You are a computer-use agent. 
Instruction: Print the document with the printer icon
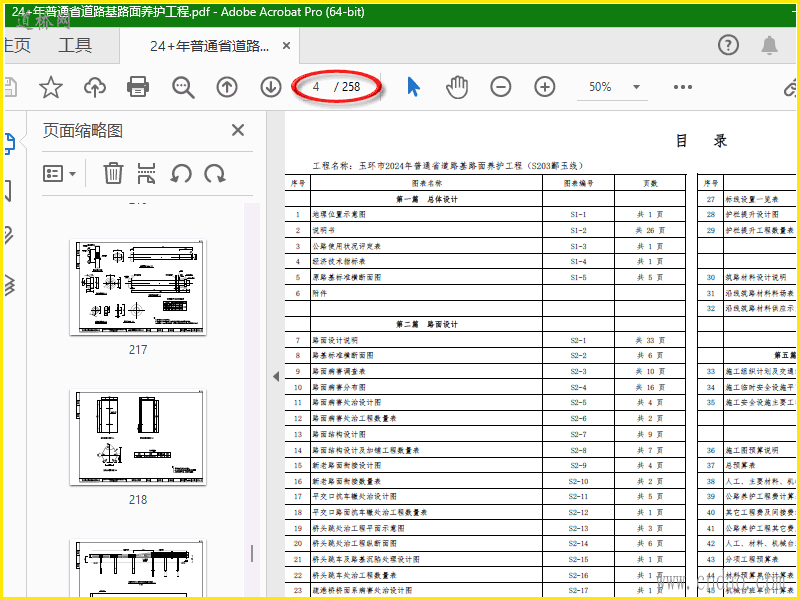(138, 87)
